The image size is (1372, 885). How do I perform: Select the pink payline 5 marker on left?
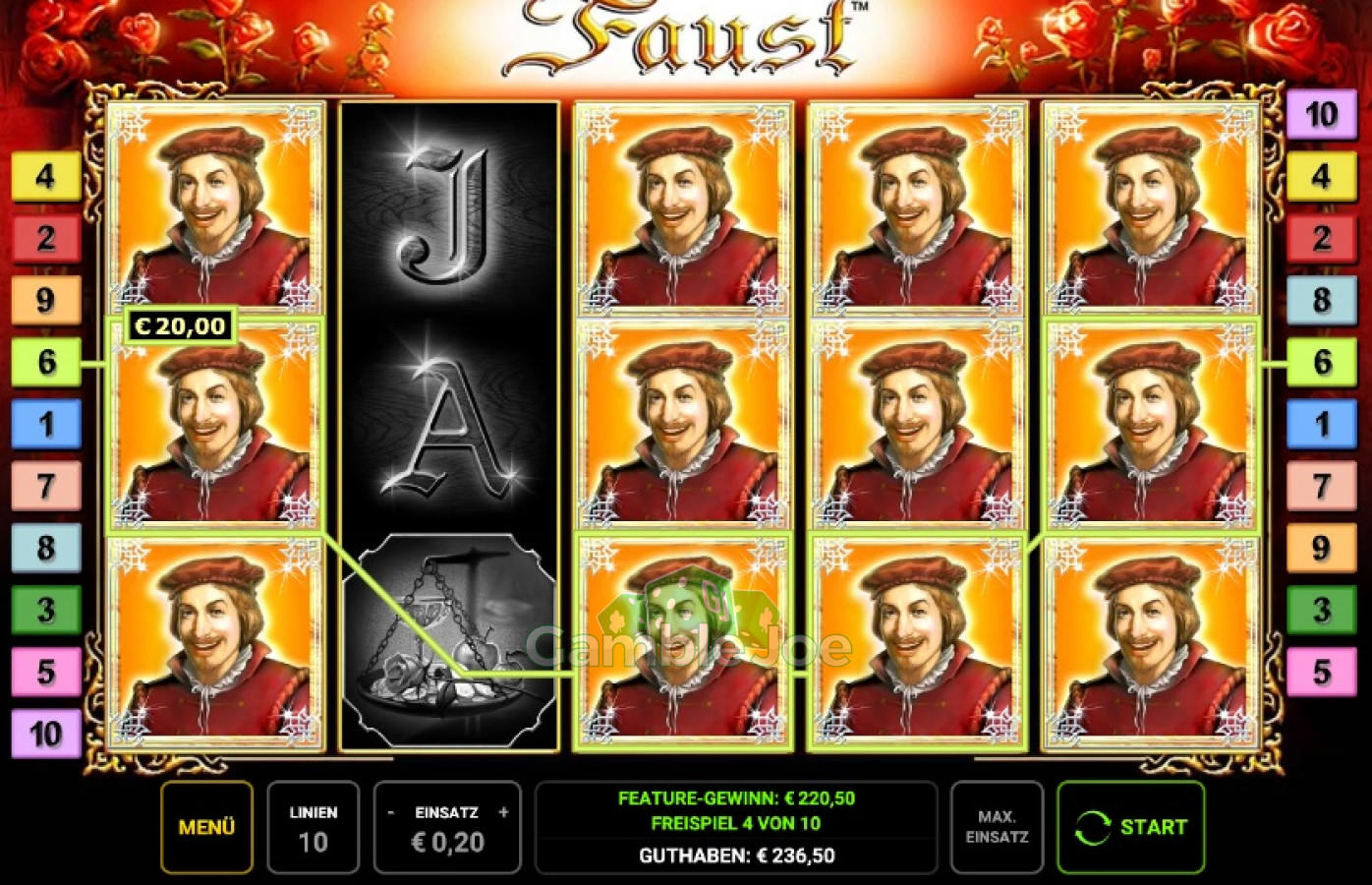pyautogui.click(x=45, y=673)
